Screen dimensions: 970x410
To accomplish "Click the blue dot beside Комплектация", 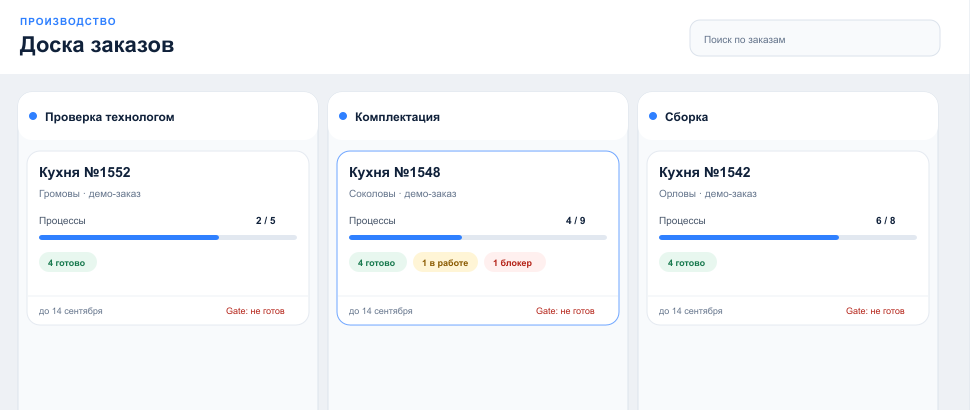I will click(343, 116).
